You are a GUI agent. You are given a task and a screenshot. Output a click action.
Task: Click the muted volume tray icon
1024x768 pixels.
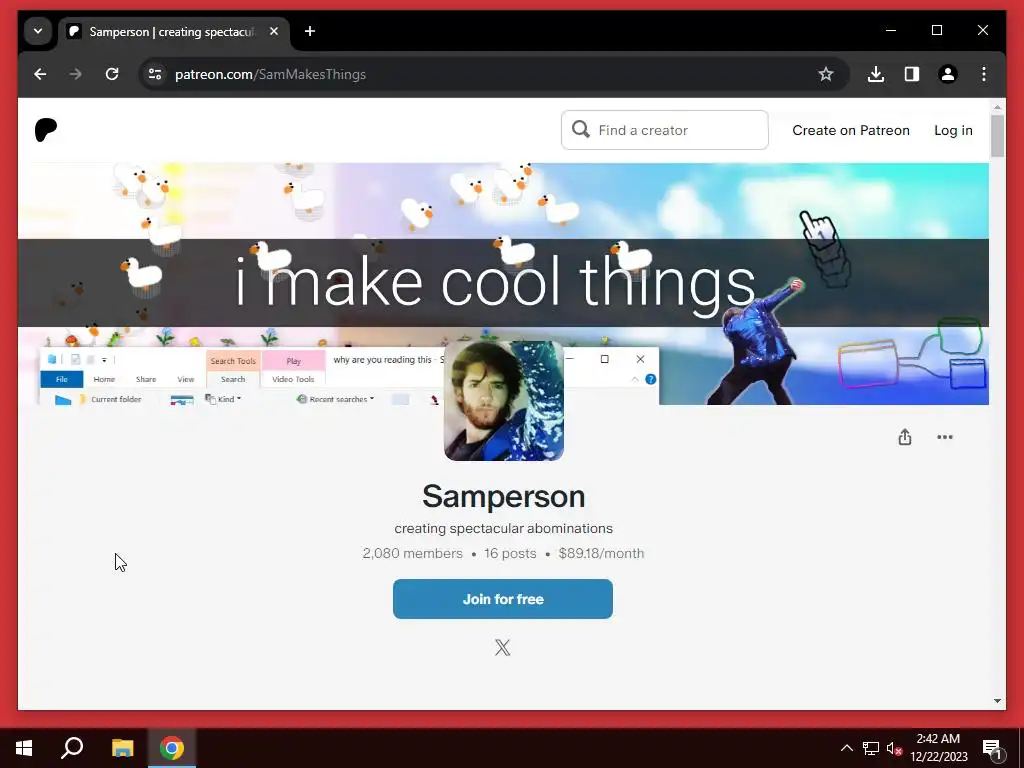(x=894, y=748)
